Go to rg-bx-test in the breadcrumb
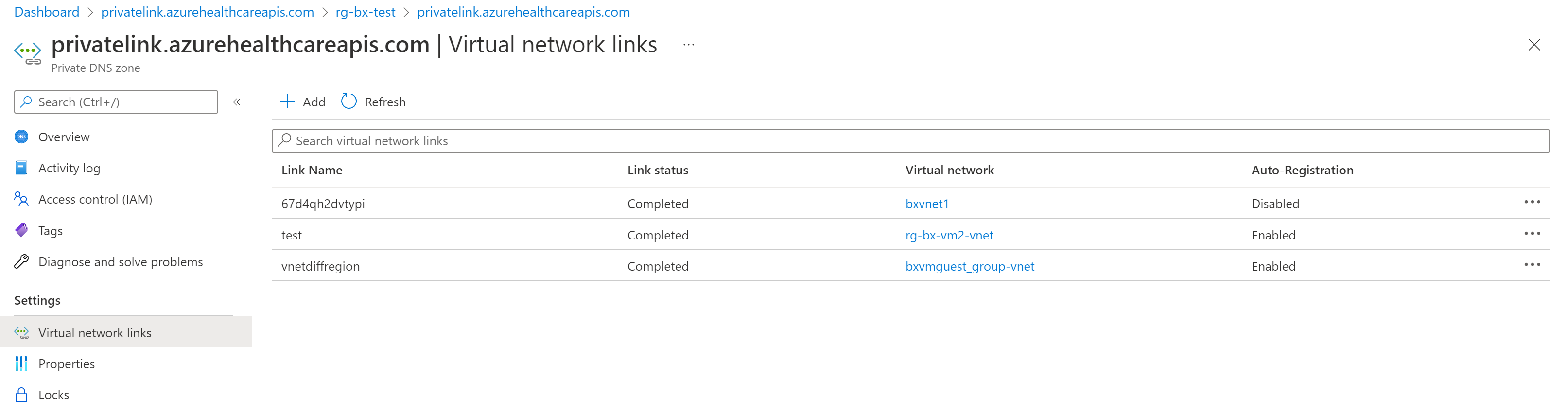 365,12
